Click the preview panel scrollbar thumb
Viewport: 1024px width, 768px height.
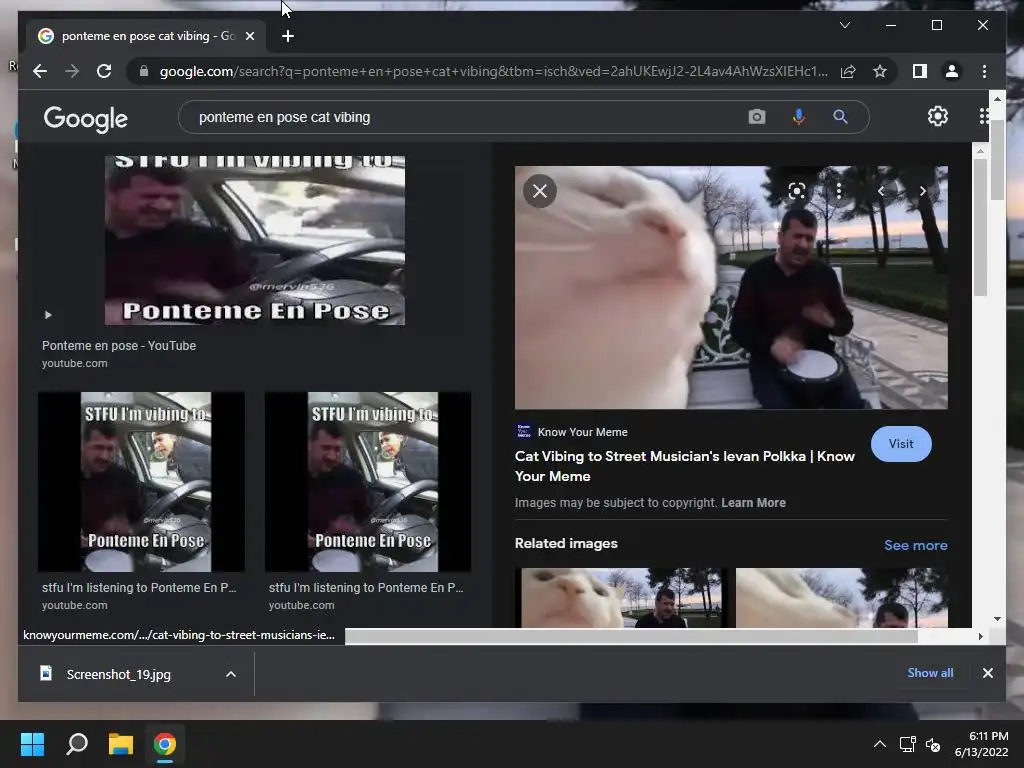[x=980, y=227]
